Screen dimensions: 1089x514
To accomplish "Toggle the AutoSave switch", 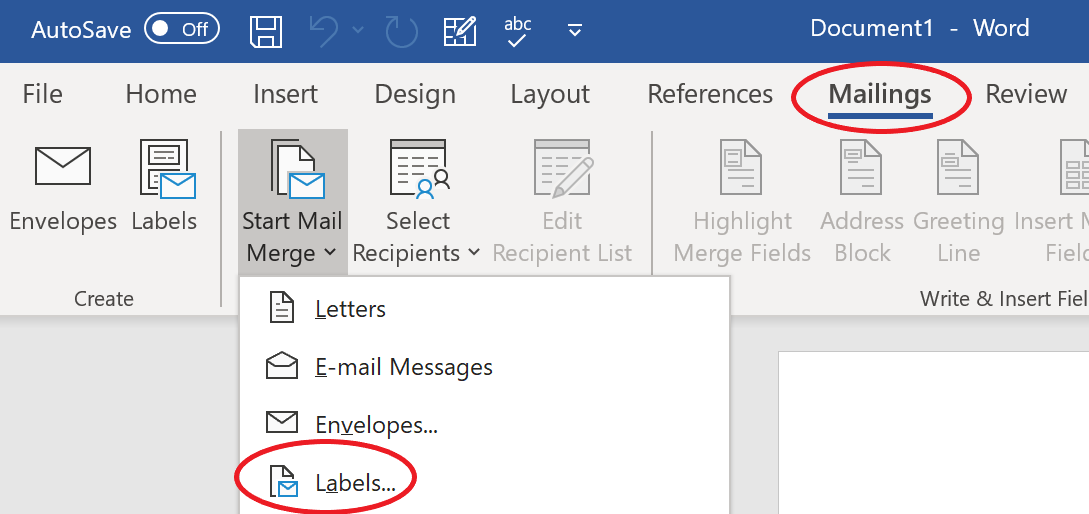I will pos(181,29).
